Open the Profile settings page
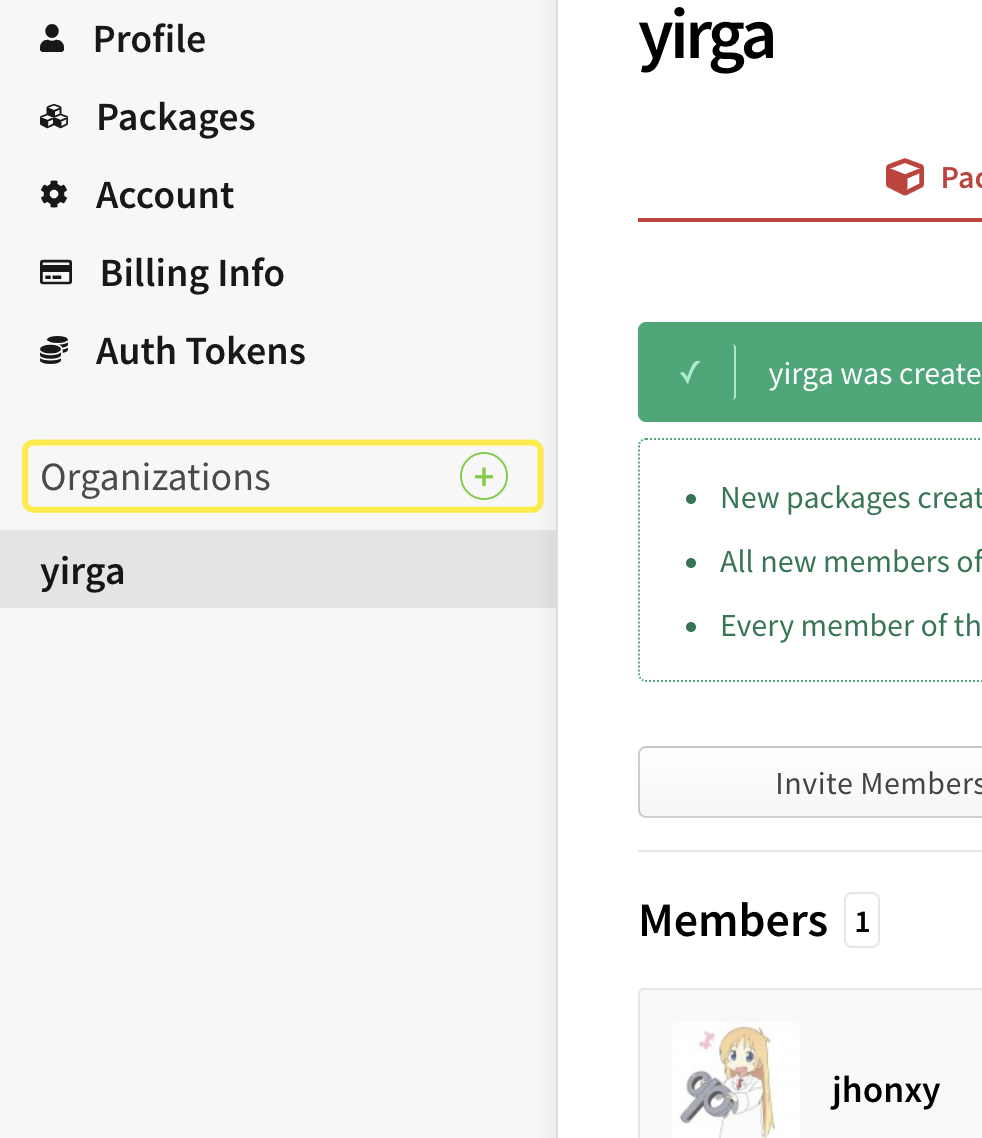982x1138 pixels. click(x=149, y=39)
